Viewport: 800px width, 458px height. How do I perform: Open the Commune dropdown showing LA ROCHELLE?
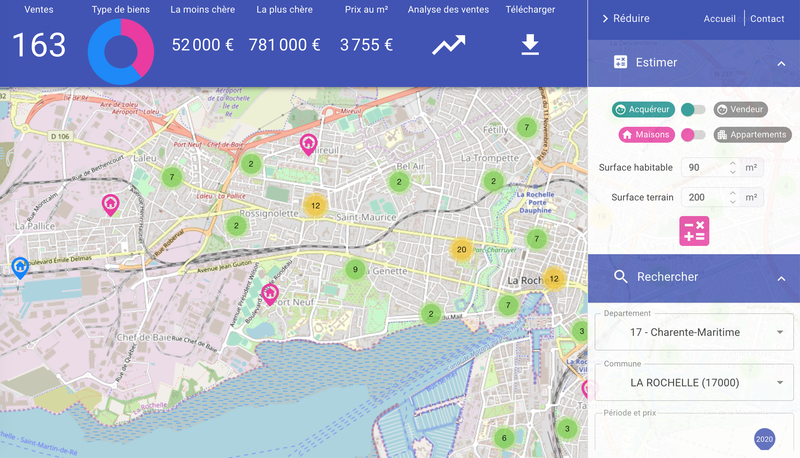coord(693,382)
